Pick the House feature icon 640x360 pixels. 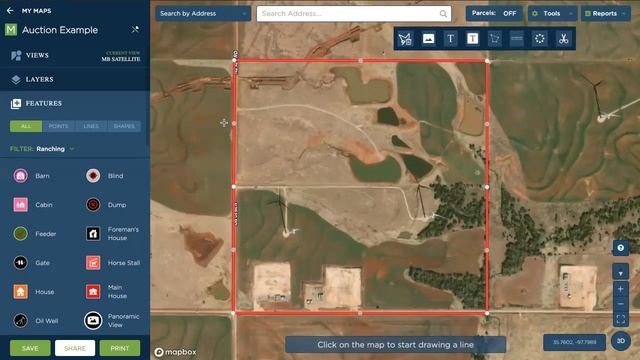coord(20,292)
